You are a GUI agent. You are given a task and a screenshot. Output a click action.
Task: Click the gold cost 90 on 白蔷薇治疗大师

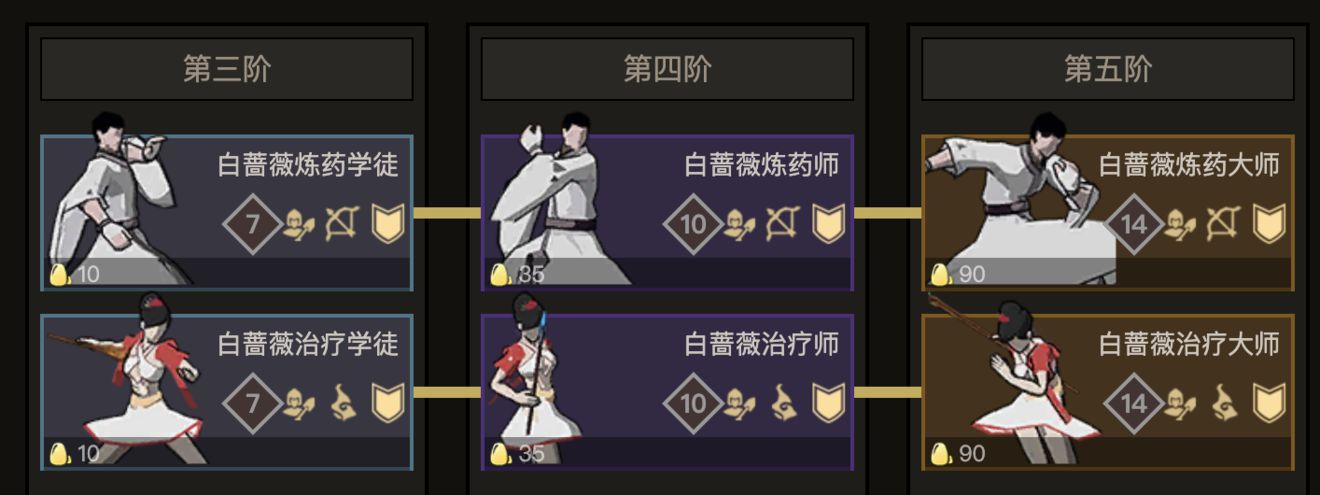coord(958,453)
